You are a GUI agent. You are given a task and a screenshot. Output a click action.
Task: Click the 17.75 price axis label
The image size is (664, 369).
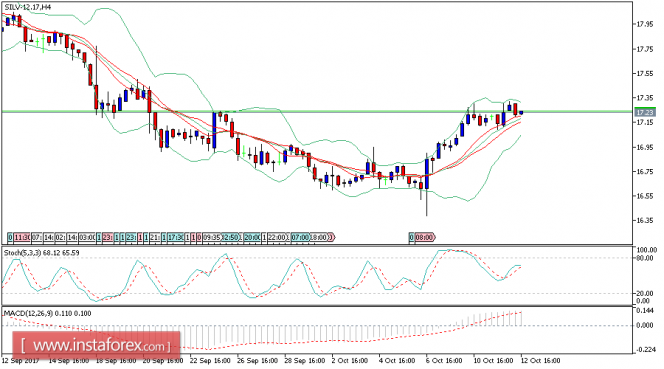pos(645,49)
